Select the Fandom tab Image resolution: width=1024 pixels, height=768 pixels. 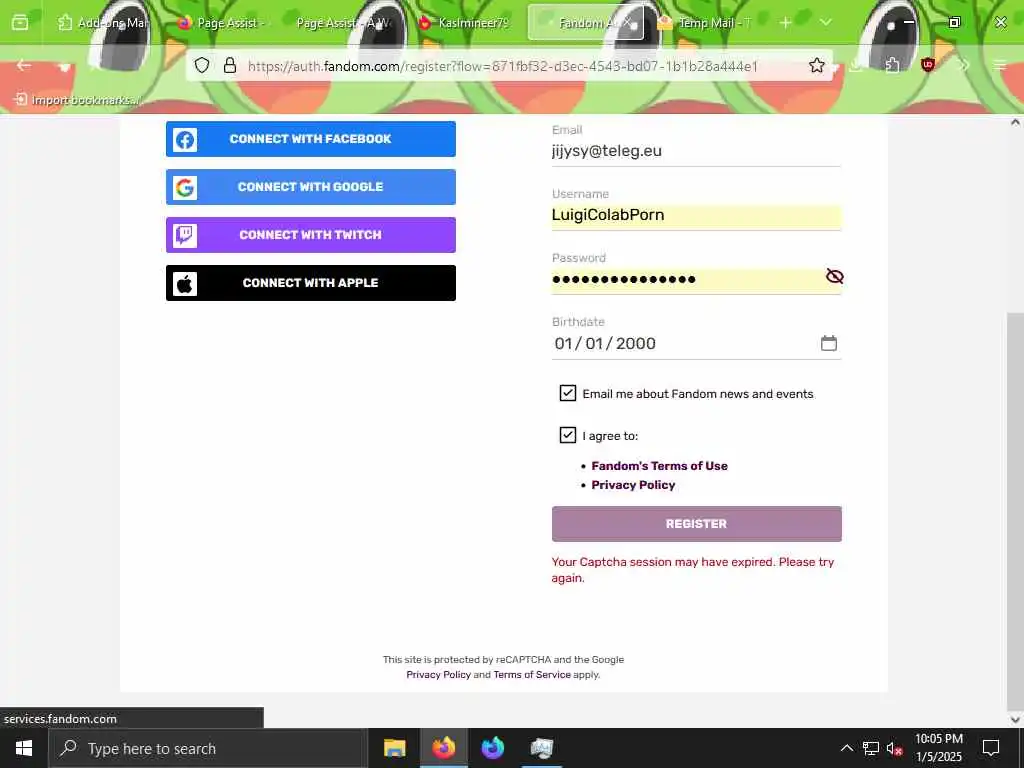584,23
